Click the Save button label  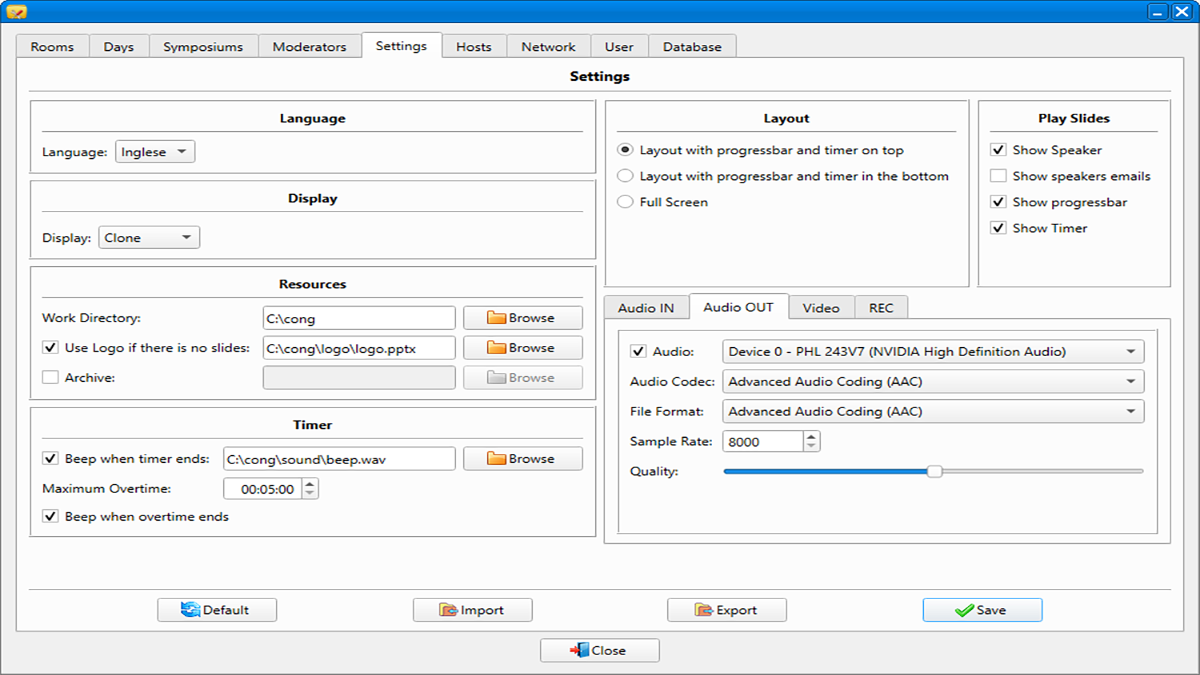pos(991,610)
